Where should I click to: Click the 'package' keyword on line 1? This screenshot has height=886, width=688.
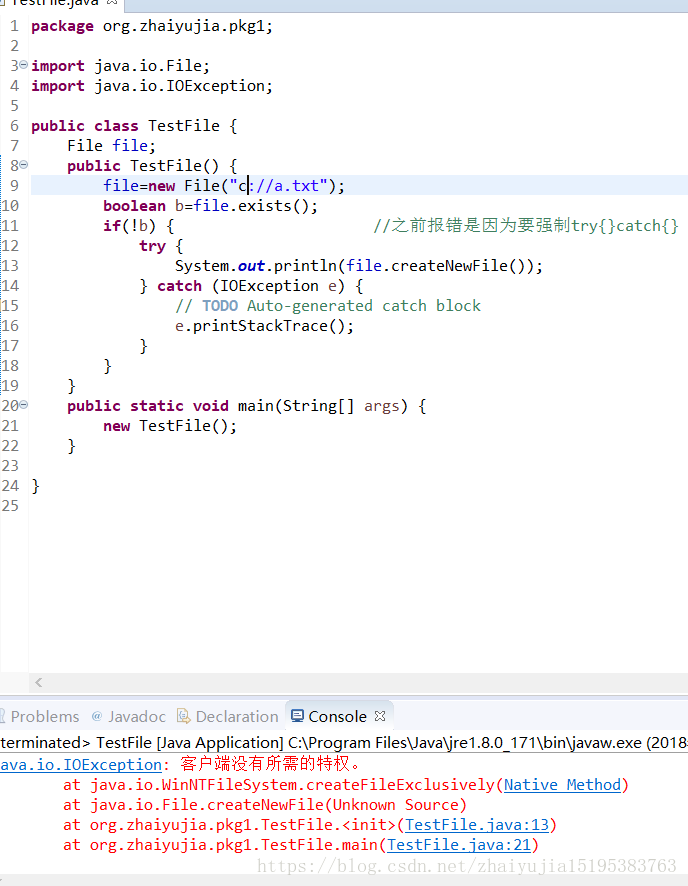click(62, 27)
